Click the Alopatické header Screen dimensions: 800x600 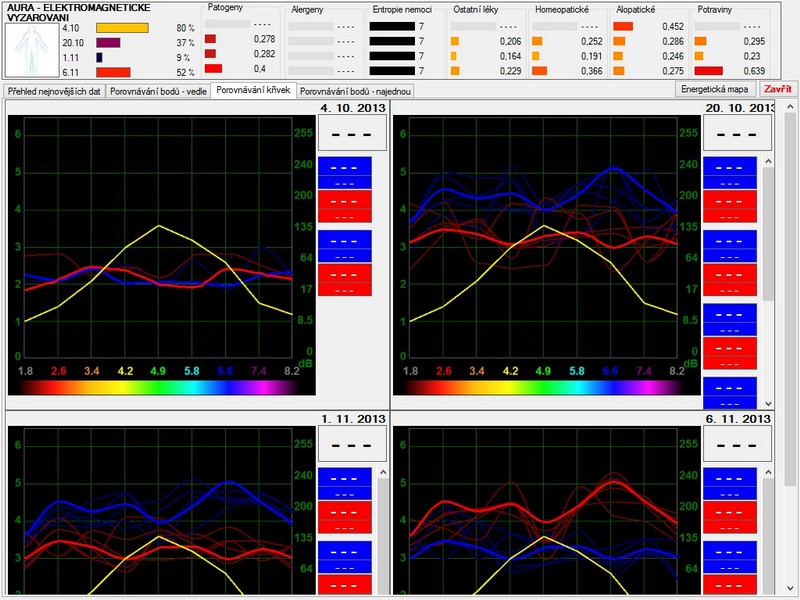pyautogui.click(x=635, y=10)
